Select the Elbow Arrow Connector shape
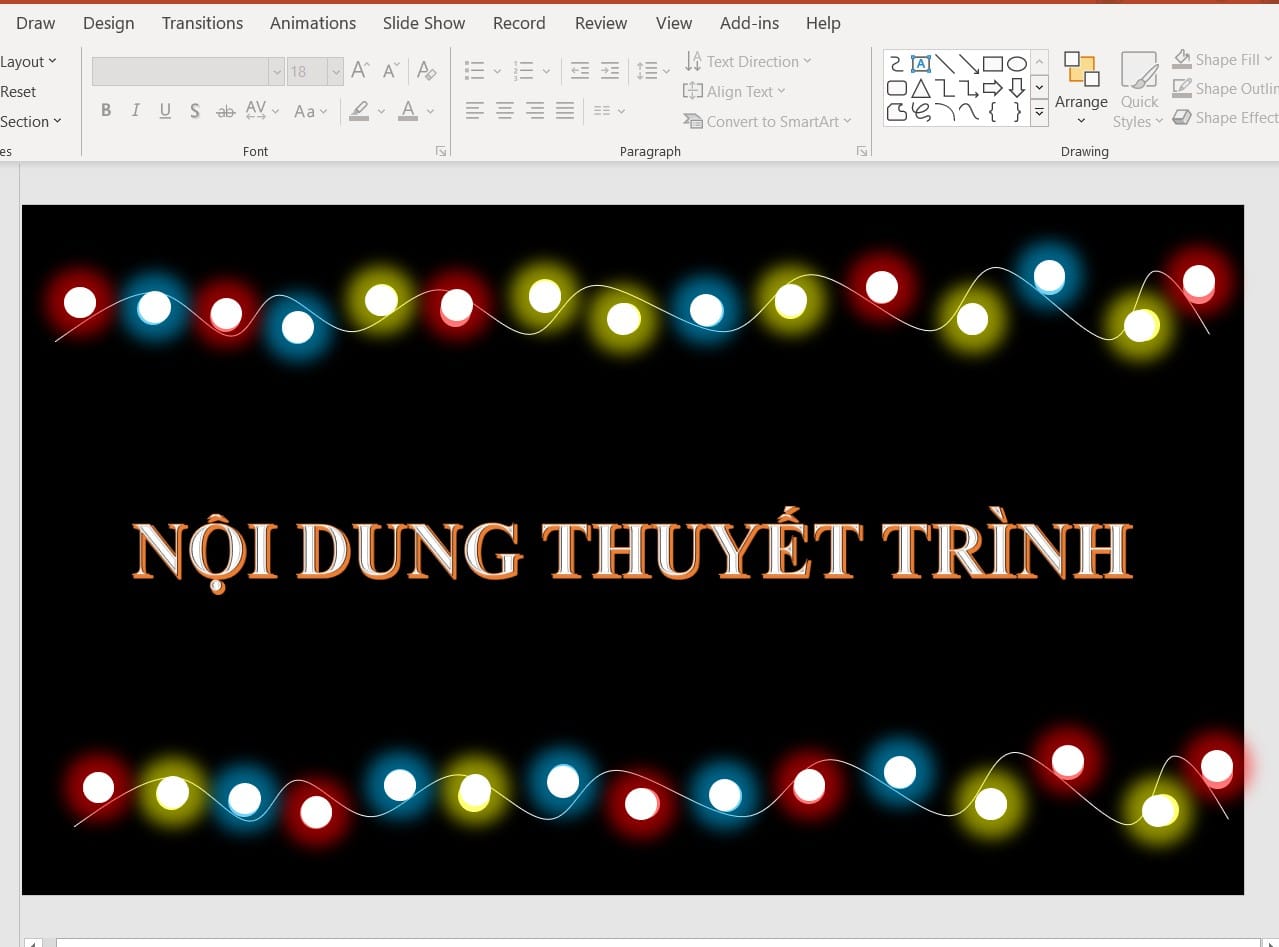The height and width of the screenshot is (947, 1279). click(969, 88)
